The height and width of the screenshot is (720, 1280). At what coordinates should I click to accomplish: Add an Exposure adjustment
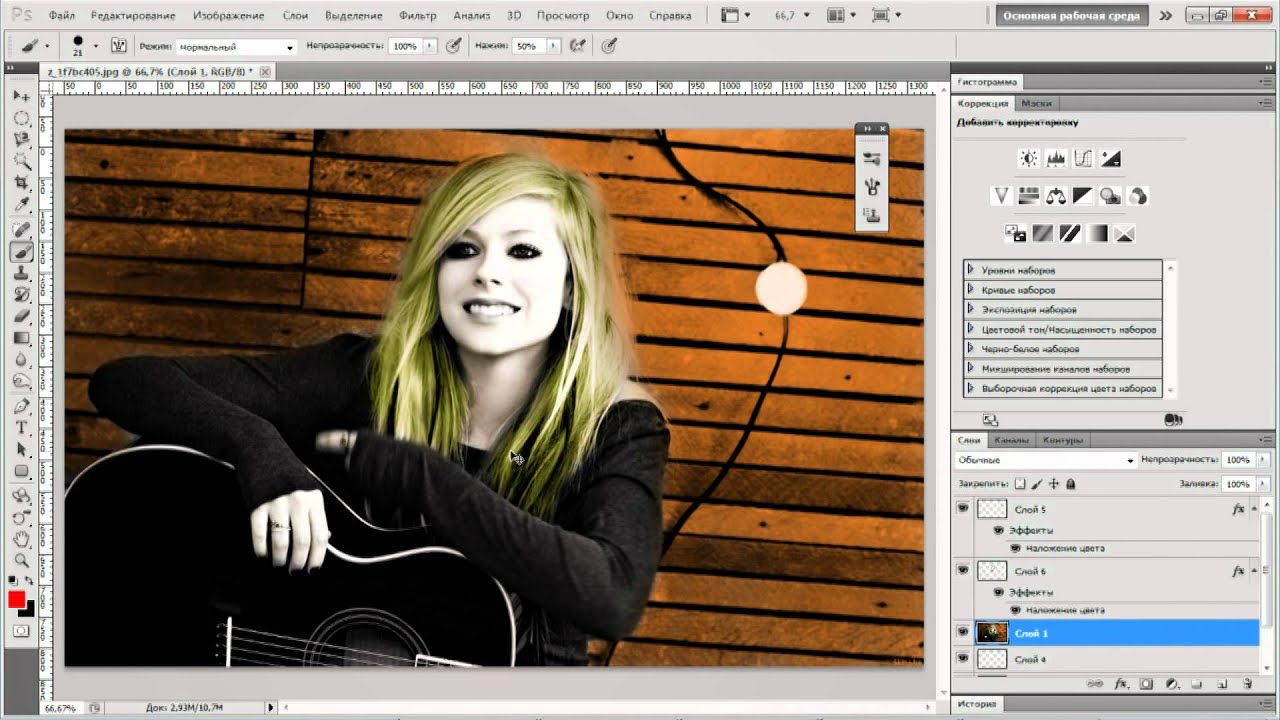click(1110, 158)
